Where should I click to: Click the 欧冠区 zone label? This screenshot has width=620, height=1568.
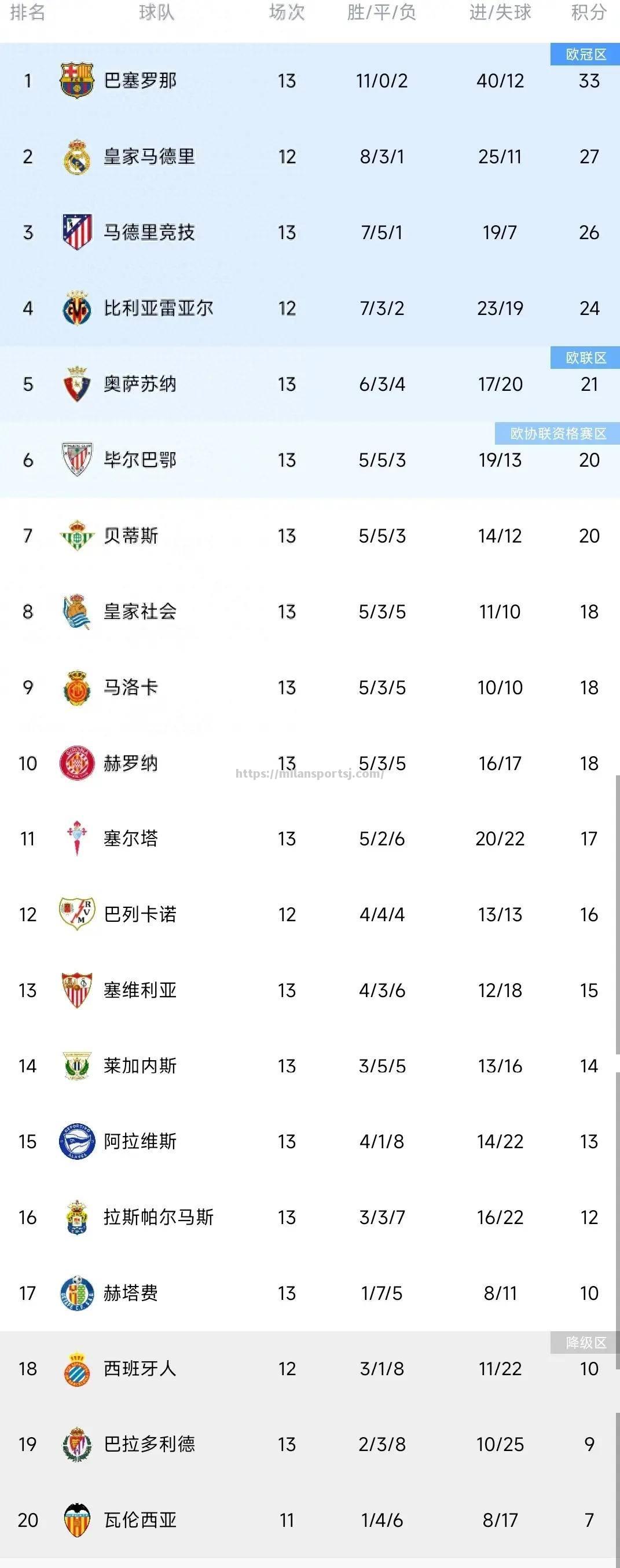click(585, 54)
